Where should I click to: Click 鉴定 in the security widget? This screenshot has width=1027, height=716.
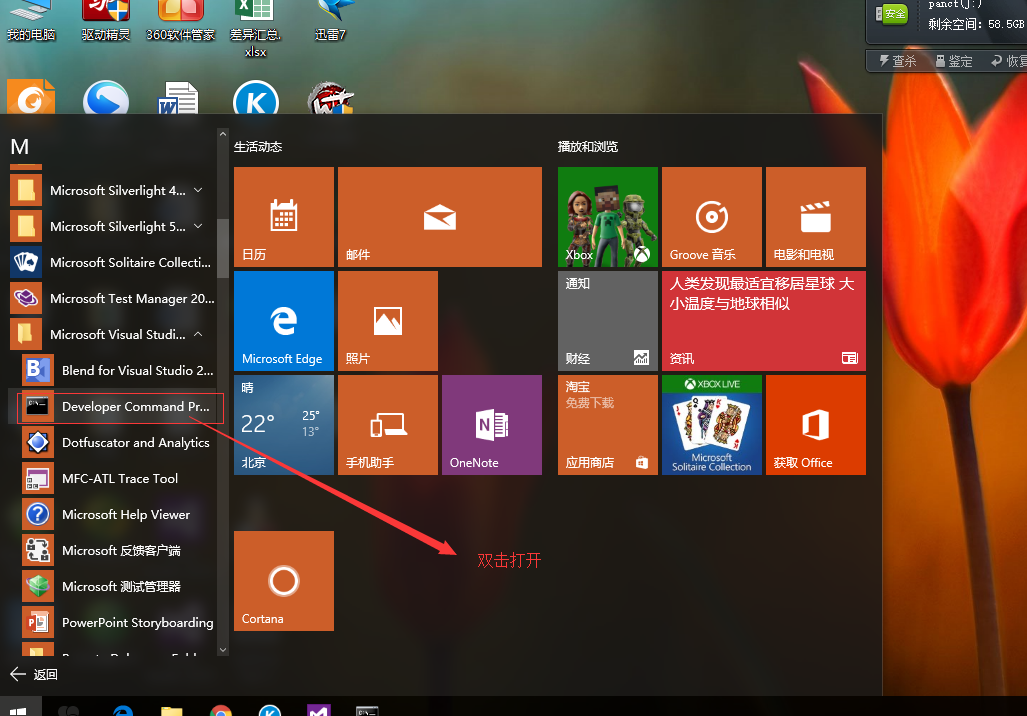954,61
